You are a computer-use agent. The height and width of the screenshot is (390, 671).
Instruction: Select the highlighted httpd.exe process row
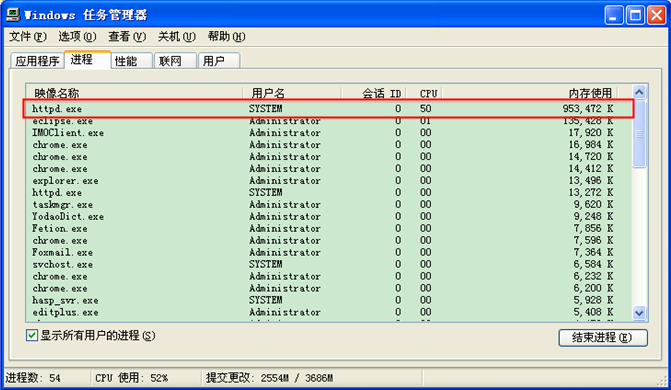328,109
